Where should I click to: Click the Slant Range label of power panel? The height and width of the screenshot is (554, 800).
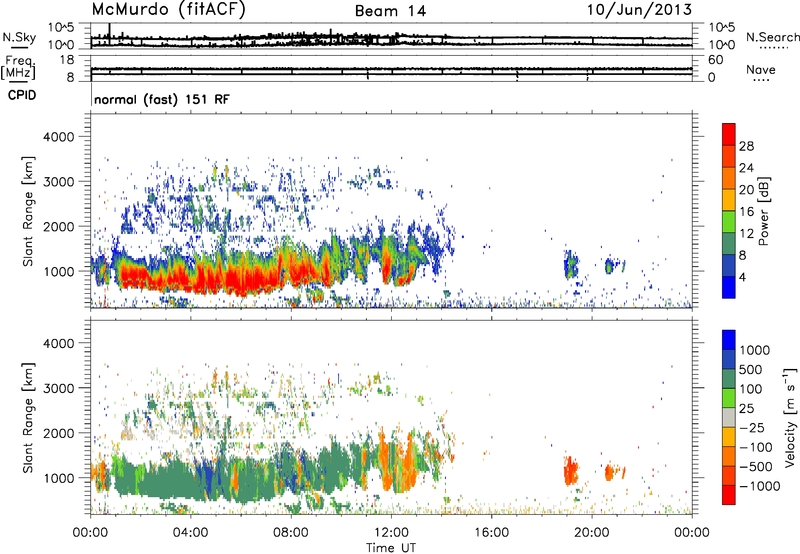28,212
